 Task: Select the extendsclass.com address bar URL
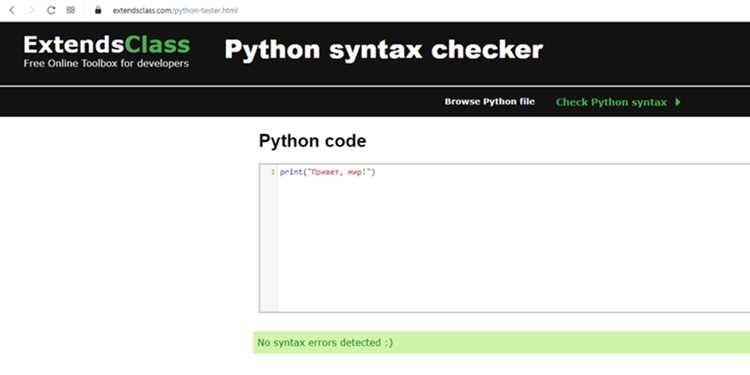175,11
